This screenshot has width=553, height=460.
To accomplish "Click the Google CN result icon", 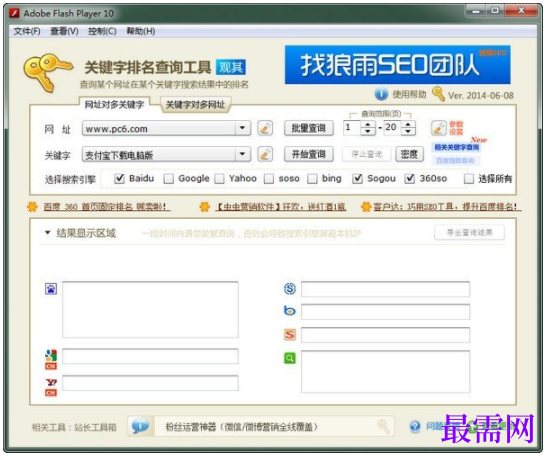I will (x=51, y=359).
